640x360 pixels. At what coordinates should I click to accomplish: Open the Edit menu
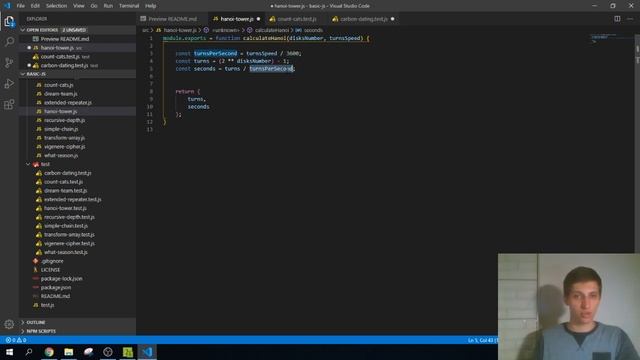coord(35,6)
